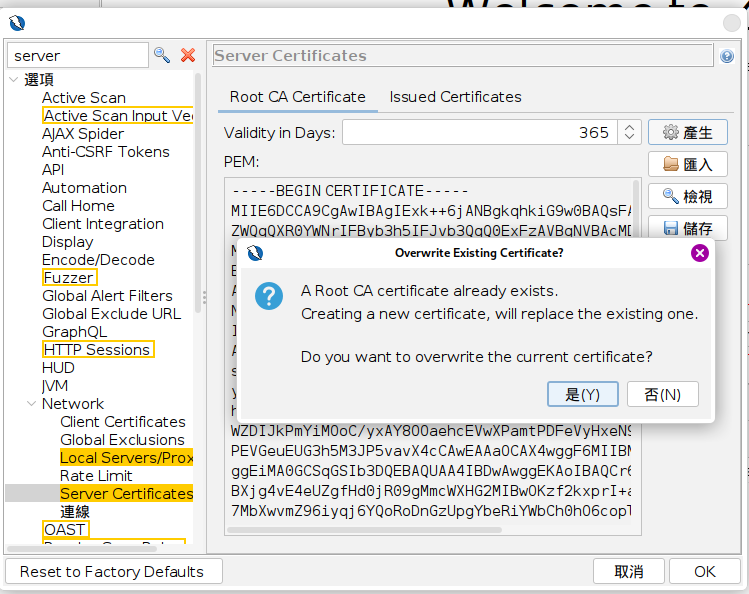
Task: Select Server Certificates tree item
Action: pyautogui.click(x=127, y=494)
